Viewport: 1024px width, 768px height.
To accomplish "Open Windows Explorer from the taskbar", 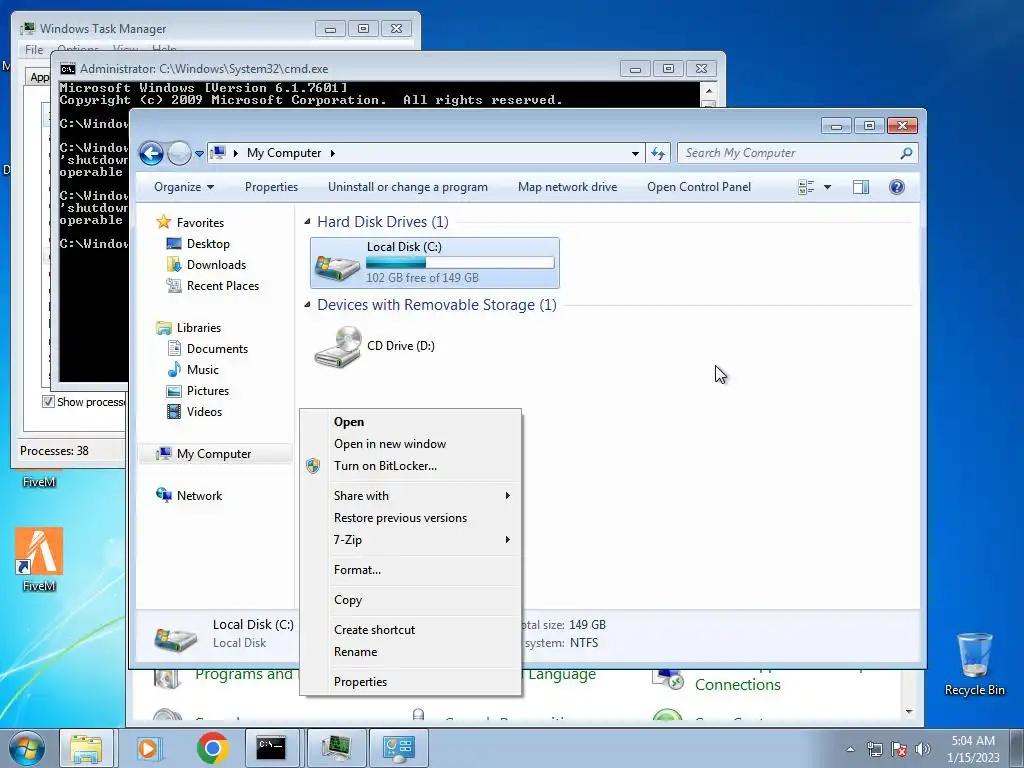I will point(86,748).
